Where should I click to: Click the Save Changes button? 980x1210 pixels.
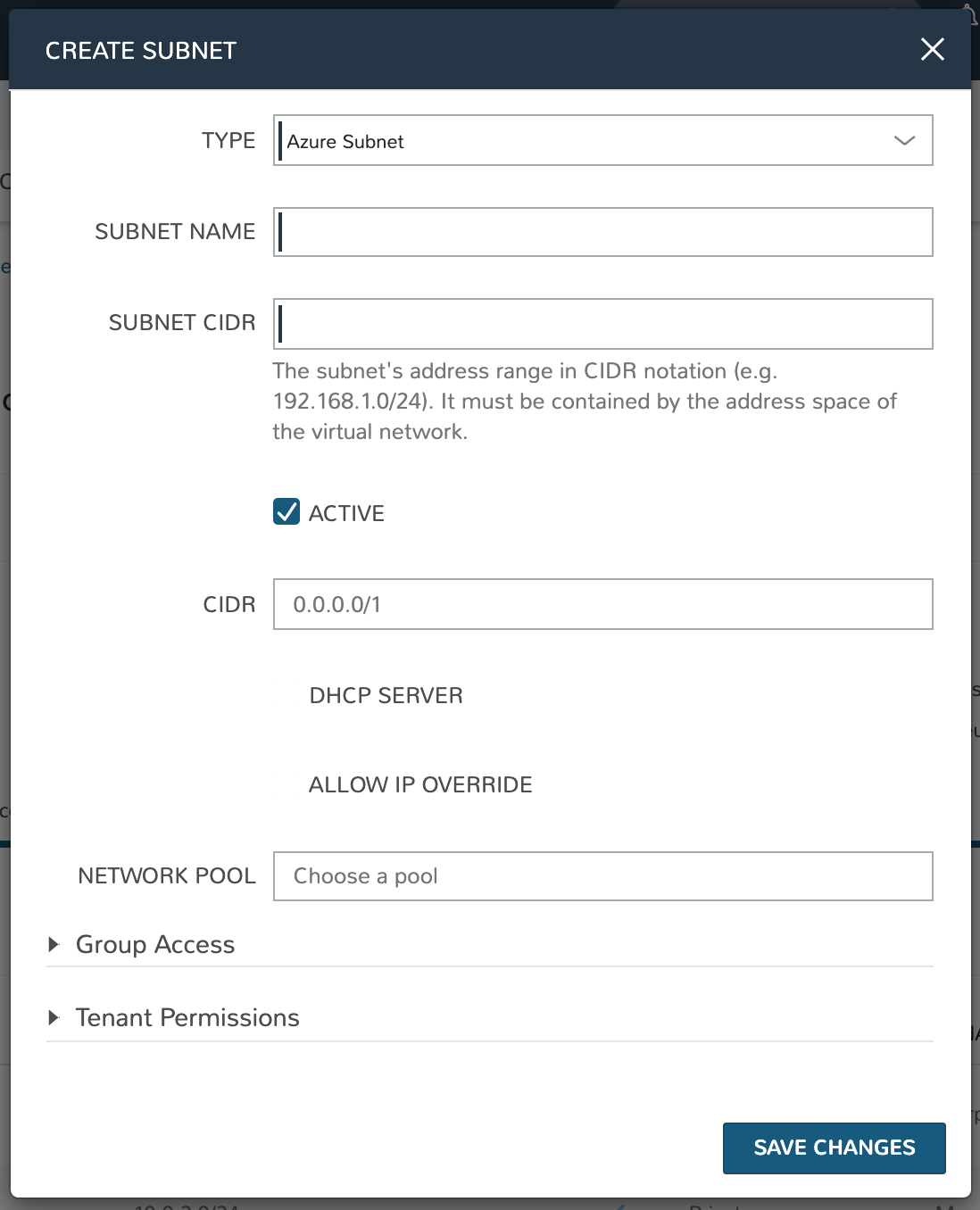point(834,1148)
